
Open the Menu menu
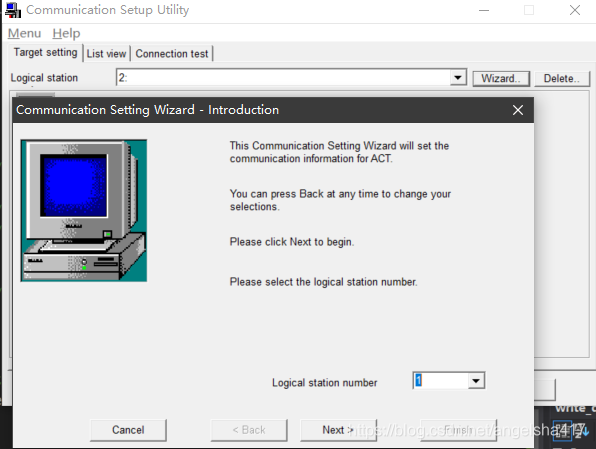point(24,33)
